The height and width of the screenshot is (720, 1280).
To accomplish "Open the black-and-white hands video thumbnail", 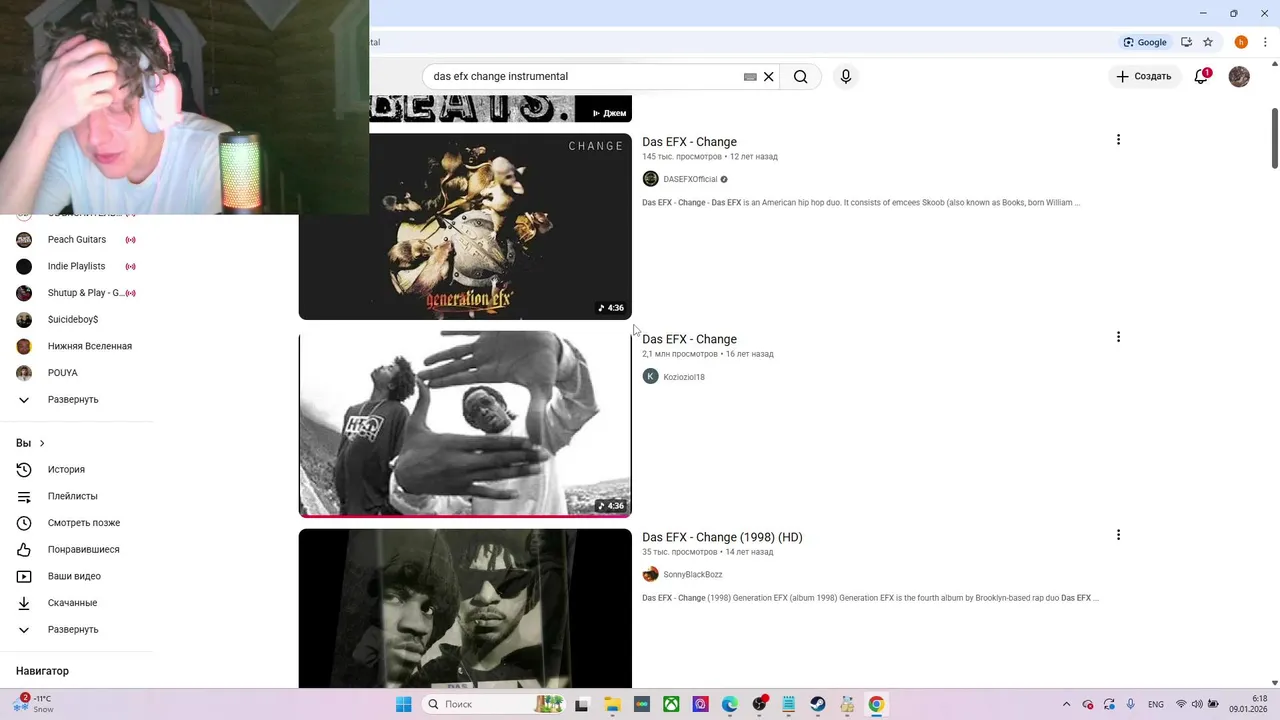I will click(465, 424).
